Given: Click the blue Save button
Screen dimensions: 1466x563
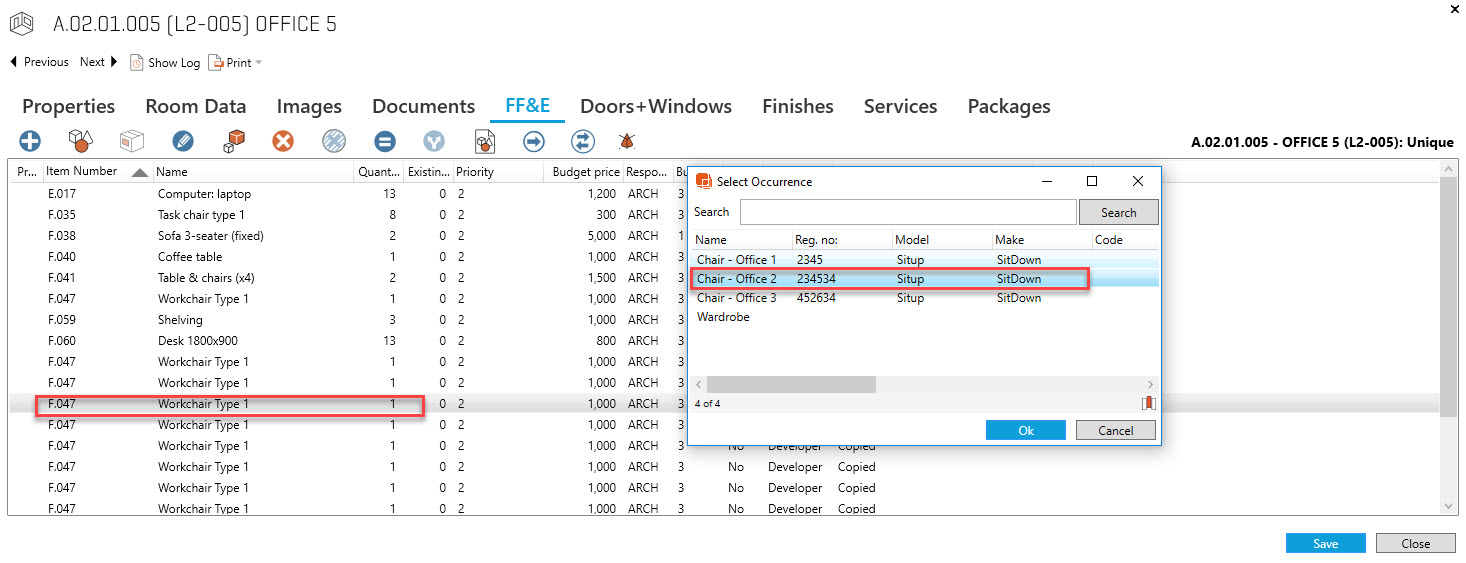Looking at the screenshot, I should click(x=1325, y=543).
